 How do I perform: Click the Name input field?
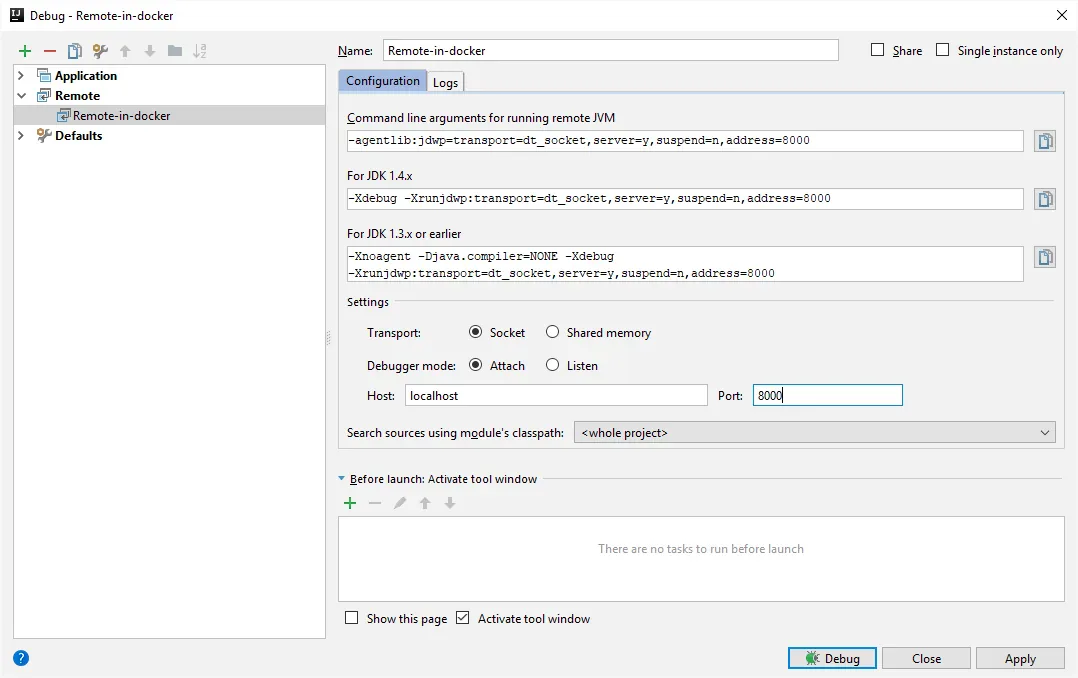click(610, 50)
